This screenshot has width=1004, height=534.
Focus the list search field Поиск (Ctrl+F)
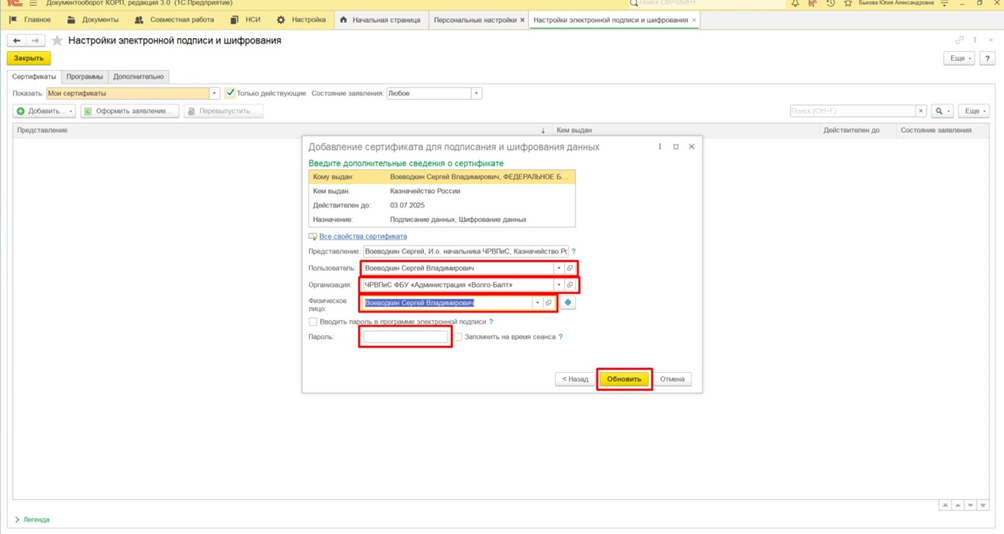tap(853, 111)
